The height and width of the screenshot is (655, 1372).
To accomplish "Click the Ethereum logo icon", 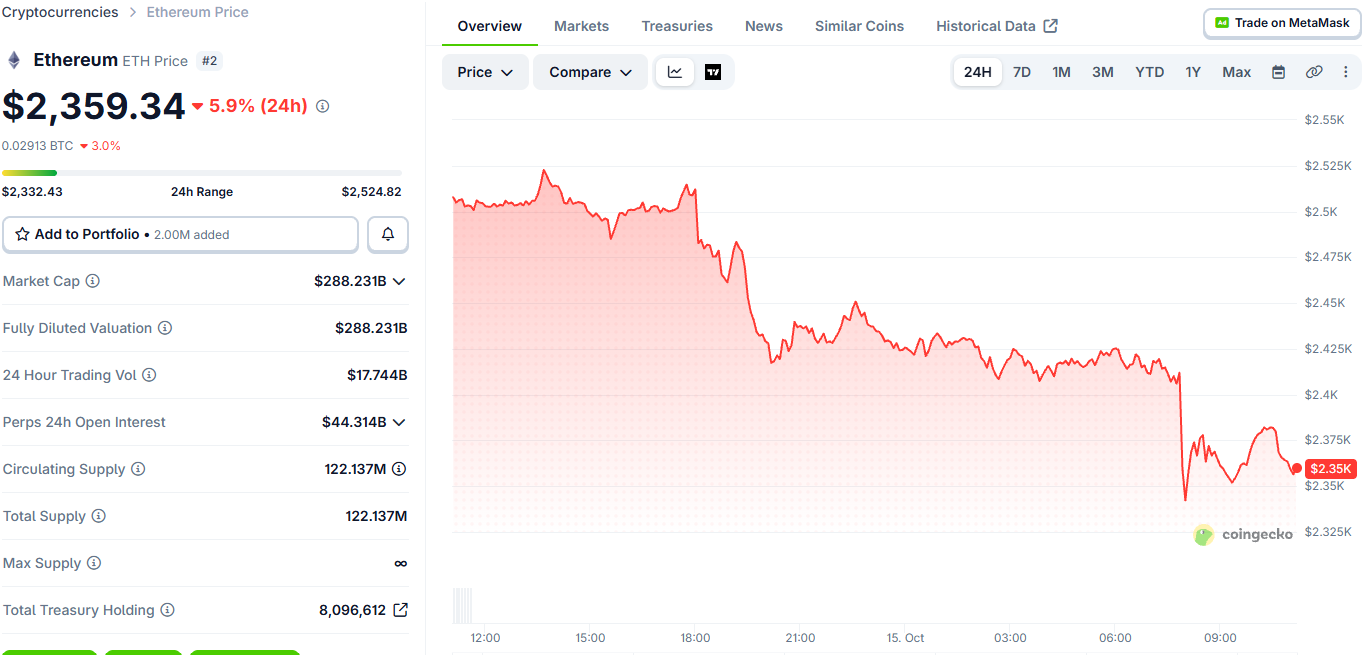I will 14,60.
